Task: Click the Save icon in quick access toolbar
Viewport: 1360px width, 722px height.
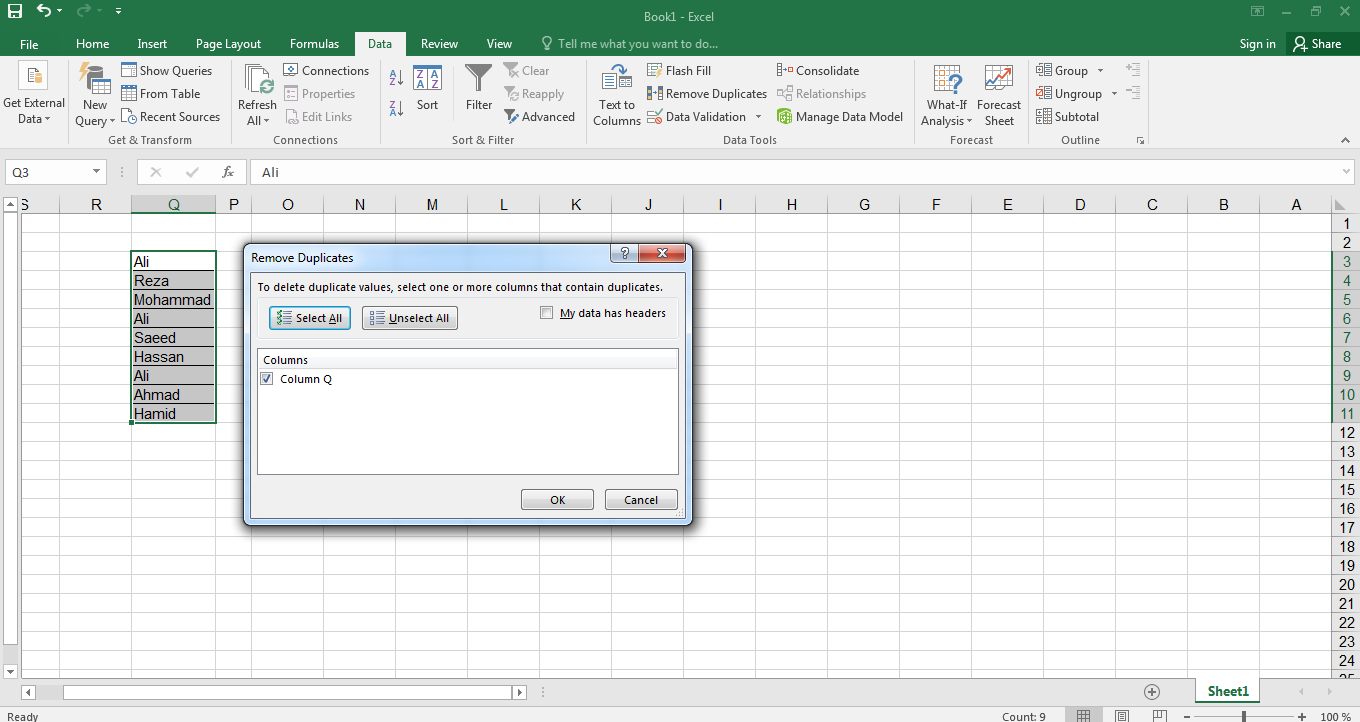Action: click(15, 11)
